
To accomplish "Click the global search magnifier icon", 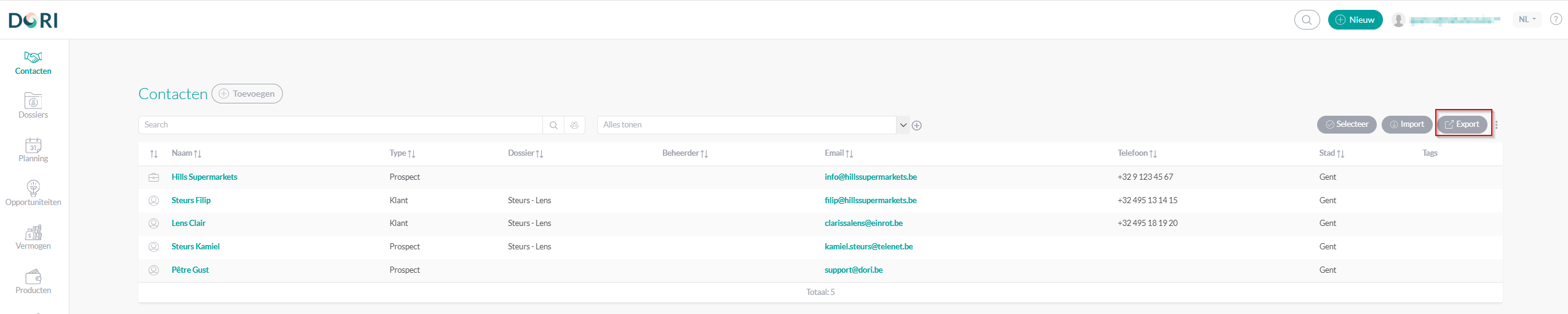I will (1307, 20).
